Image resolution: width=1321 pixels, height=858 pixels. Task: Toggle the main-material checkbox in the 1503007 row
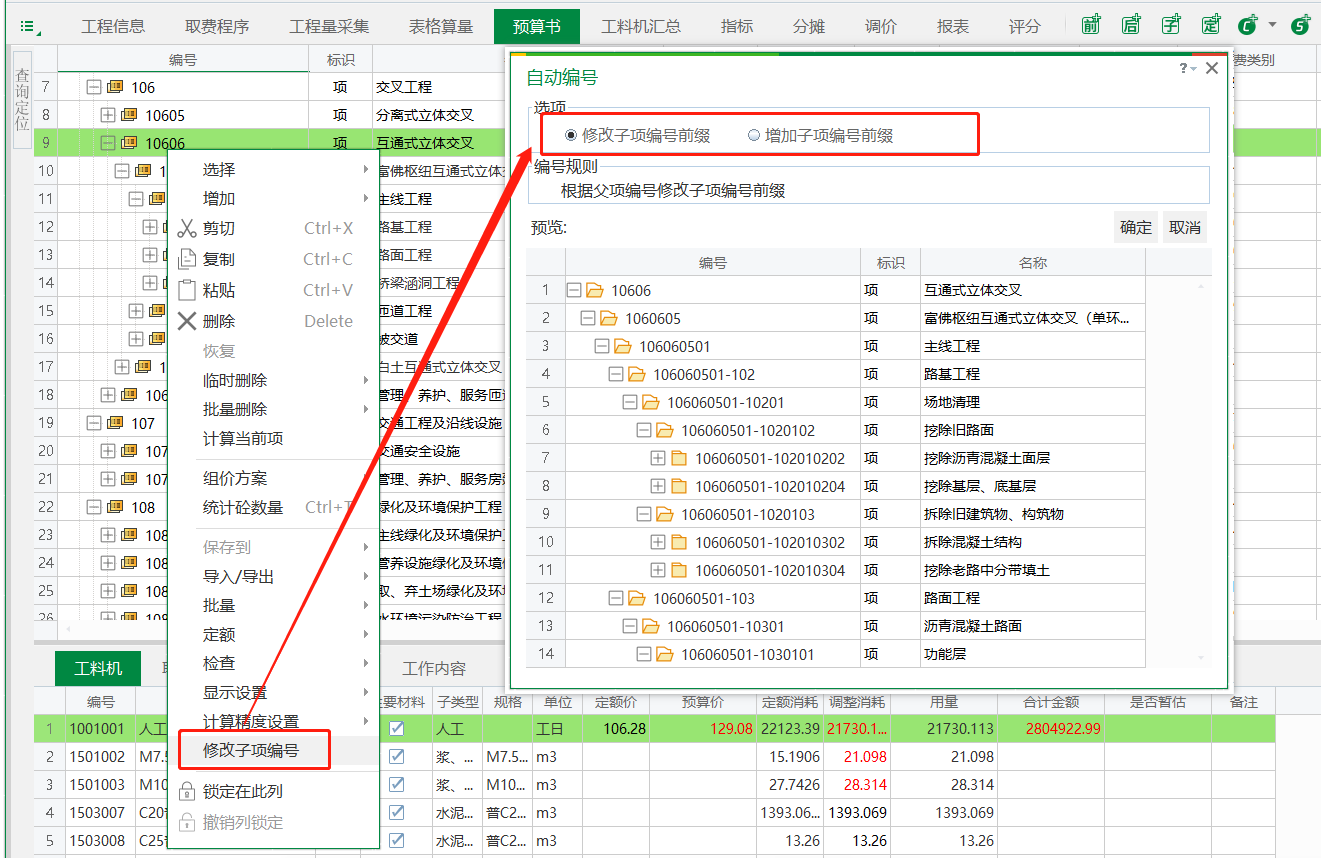point(397,813)
